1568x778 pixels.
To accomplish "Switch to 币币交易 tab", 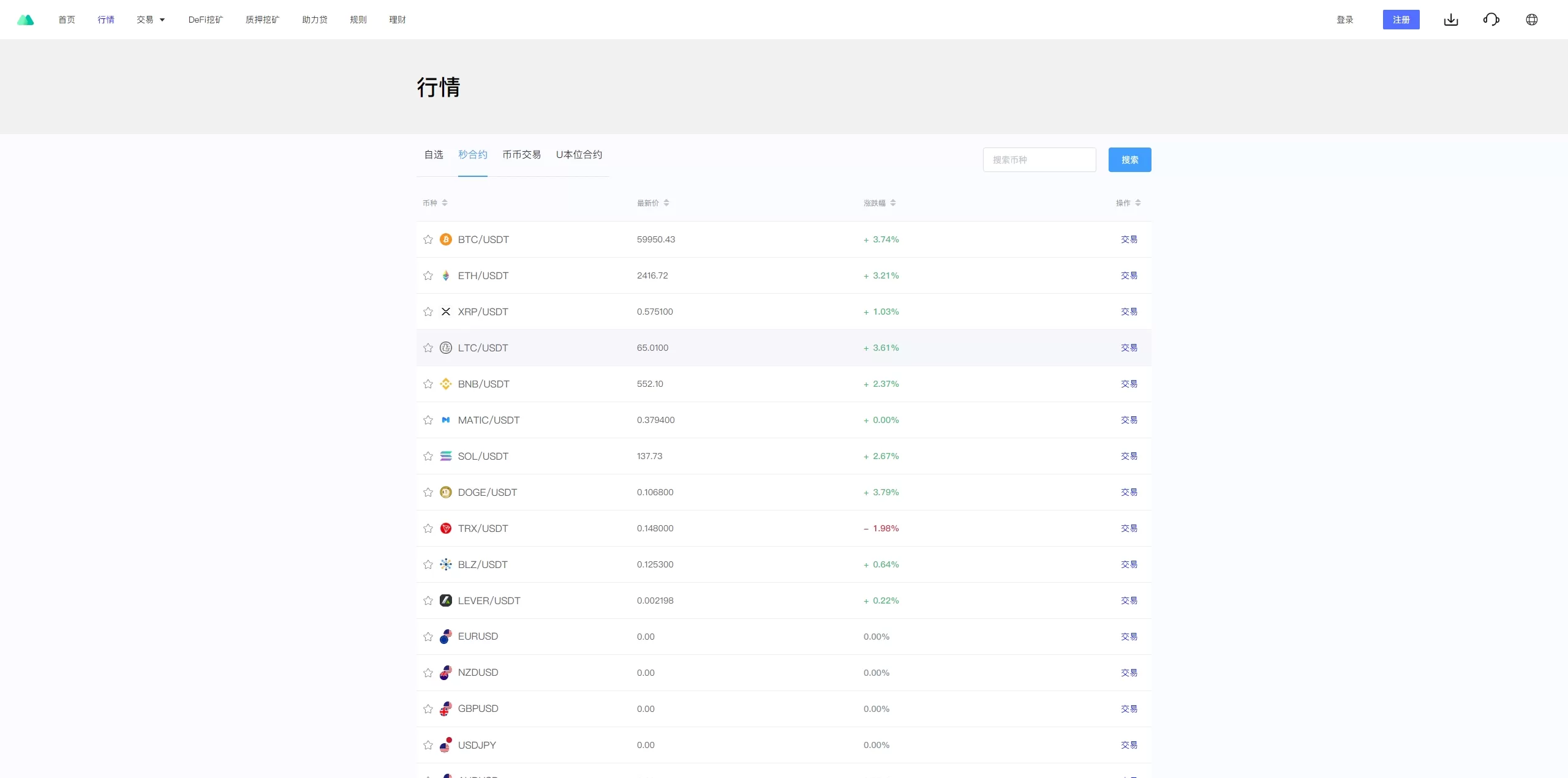I will [x=521, y=154].
